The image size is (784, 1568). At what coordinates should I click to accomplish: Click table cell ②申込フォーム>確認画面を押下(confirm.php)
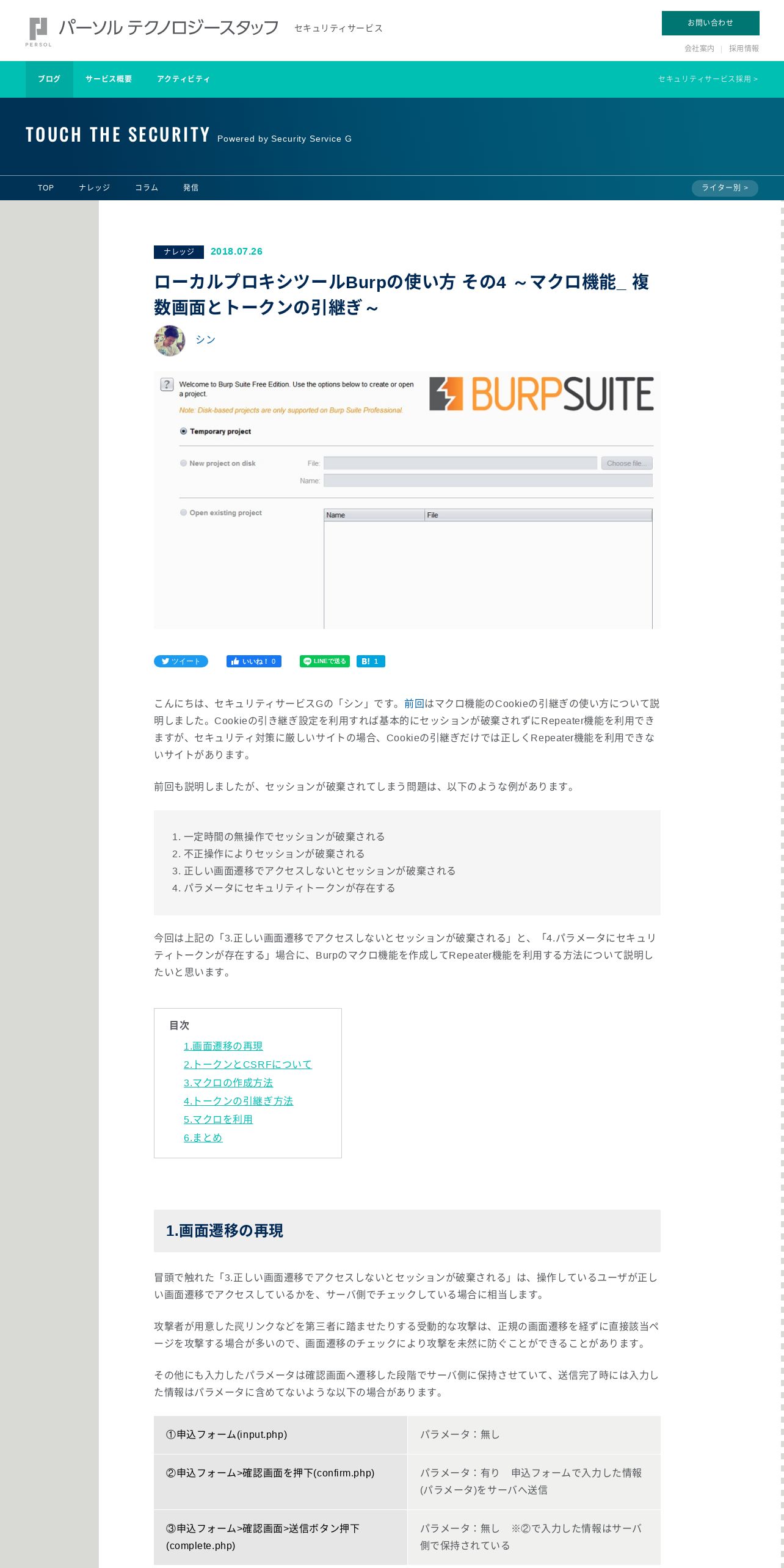click(280, 1482)
